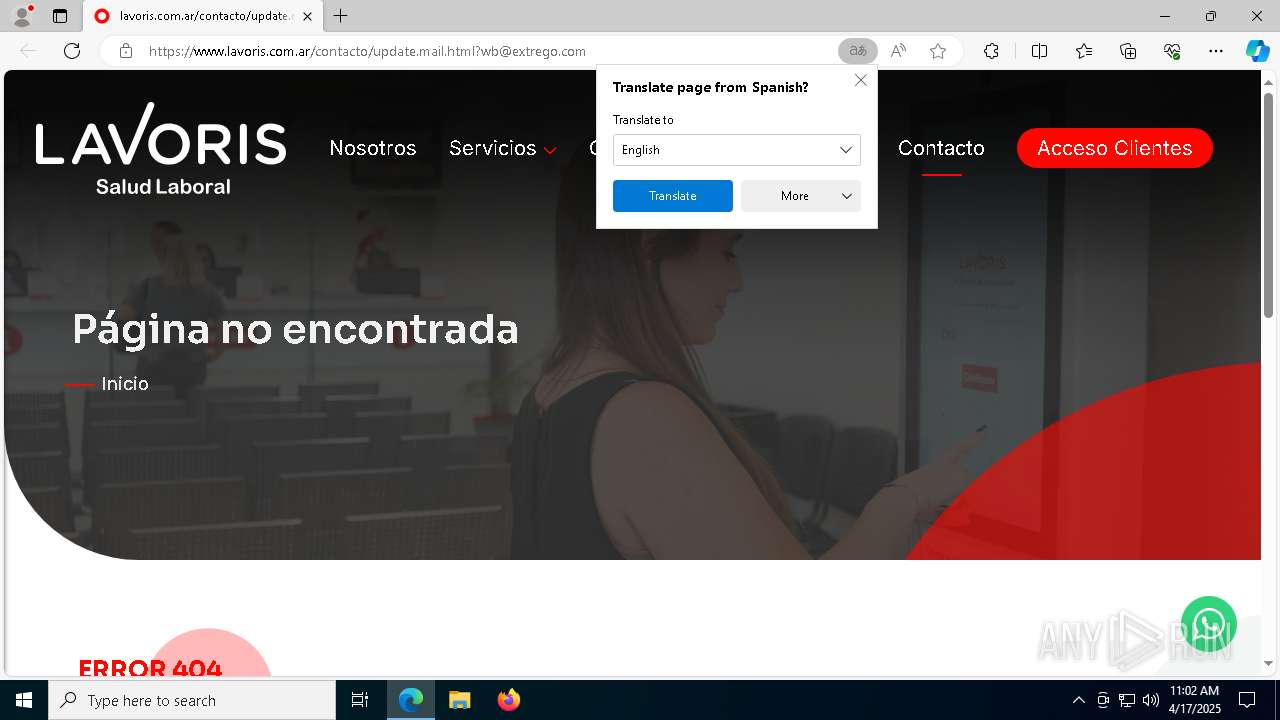The width and height of the screenshot is (1280, 720).
Task: Open Browser essentials heart icon
Action: [1172, 51]
